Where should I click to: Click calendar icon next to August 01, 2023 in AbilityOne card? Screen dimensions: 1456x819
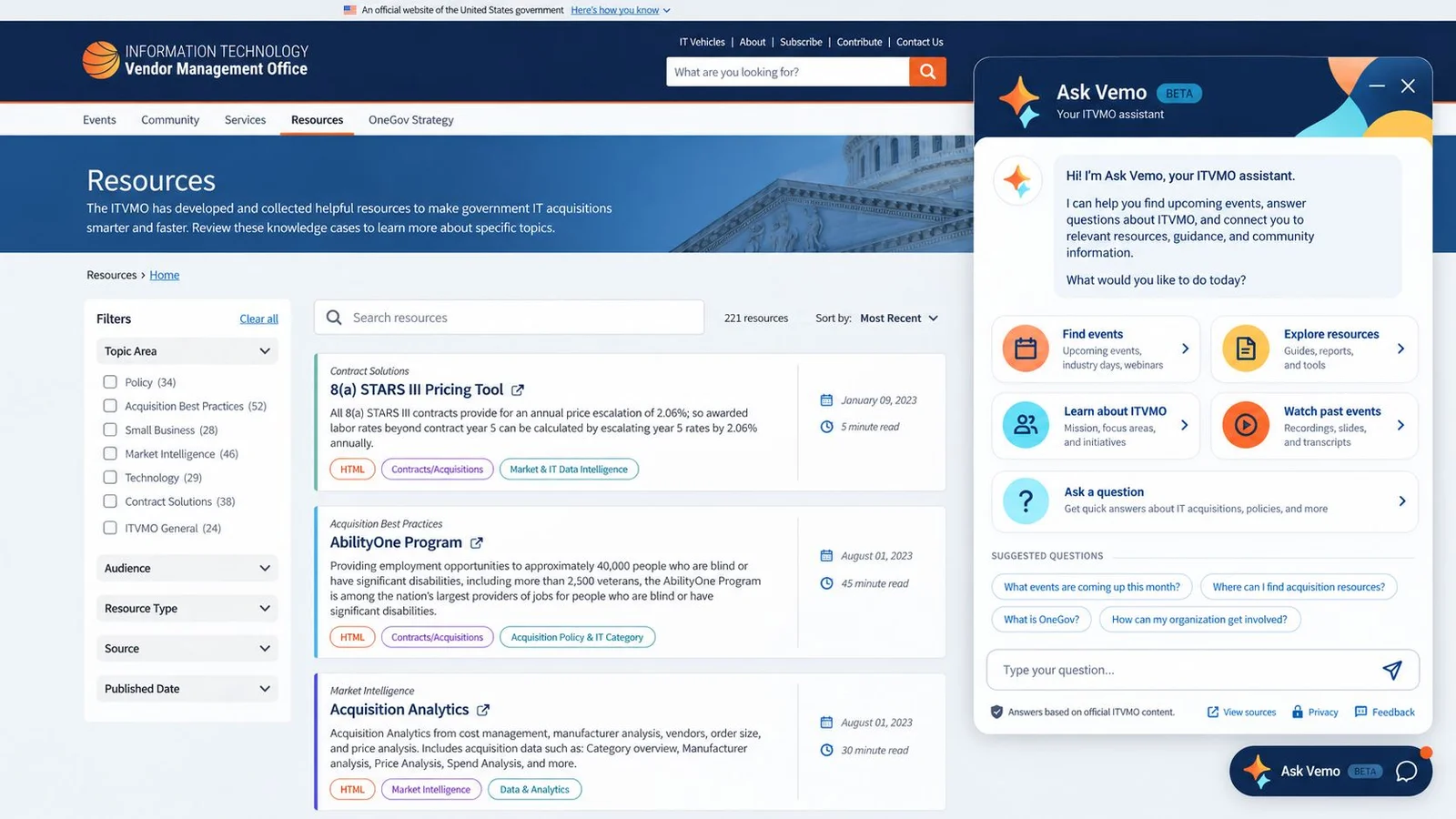(x=826, y=556)
